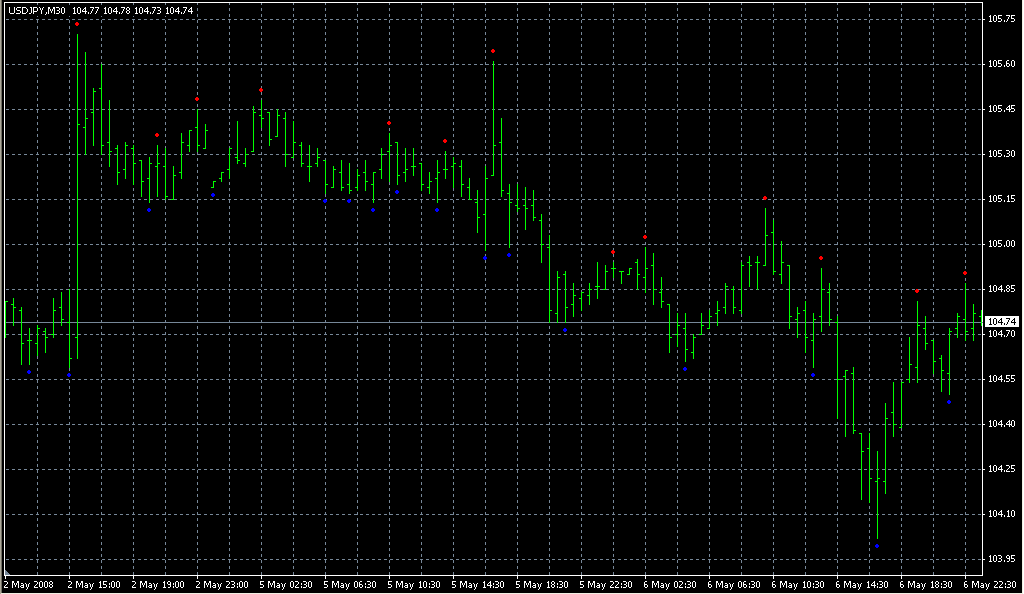1024x594 pixels.
Task: Click the red fractal marker above 5 May 02:30
Action: pyautogui.click(x=261, y=90)
